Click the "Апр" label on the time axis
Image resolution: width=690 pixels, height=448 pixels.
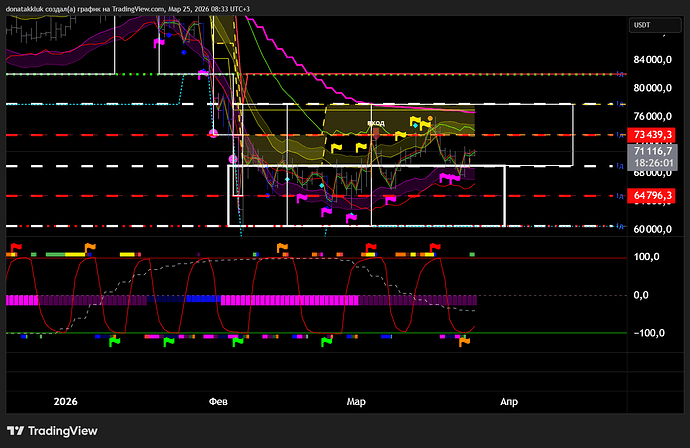[x=508, y=401]
